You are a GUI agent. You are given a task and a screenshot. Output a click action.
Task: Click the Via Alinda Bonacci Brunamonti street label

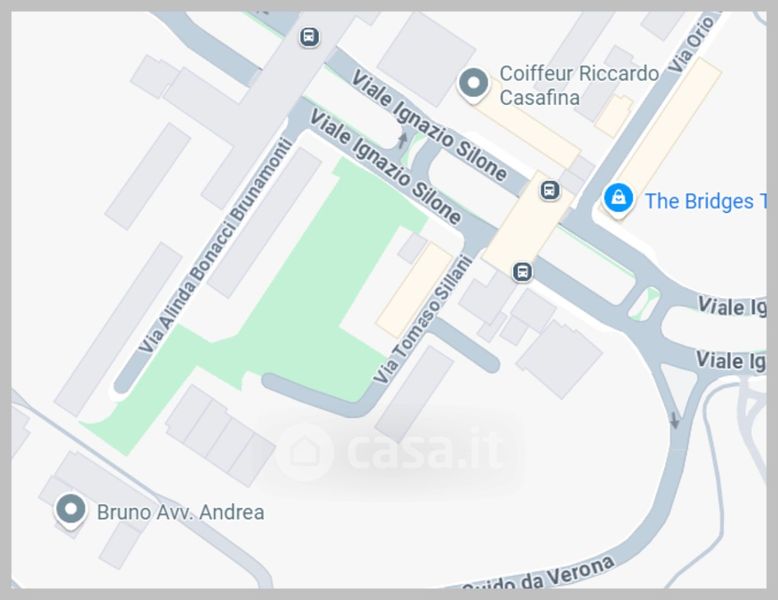(x=215, y=247)
